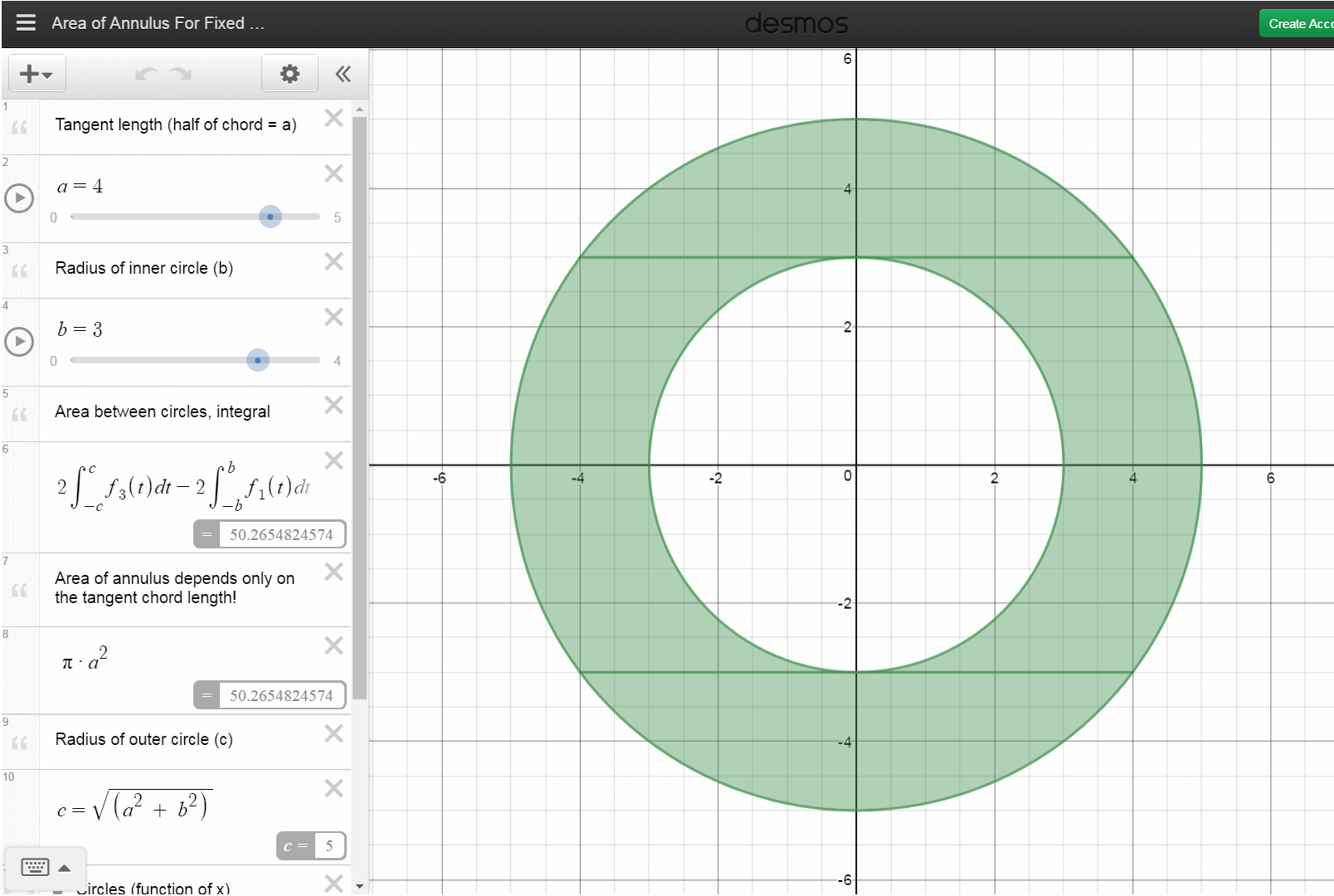Click the redo arrow icon
The height and width of the screenshot is (896, 1334).
[x=178, y=73]
